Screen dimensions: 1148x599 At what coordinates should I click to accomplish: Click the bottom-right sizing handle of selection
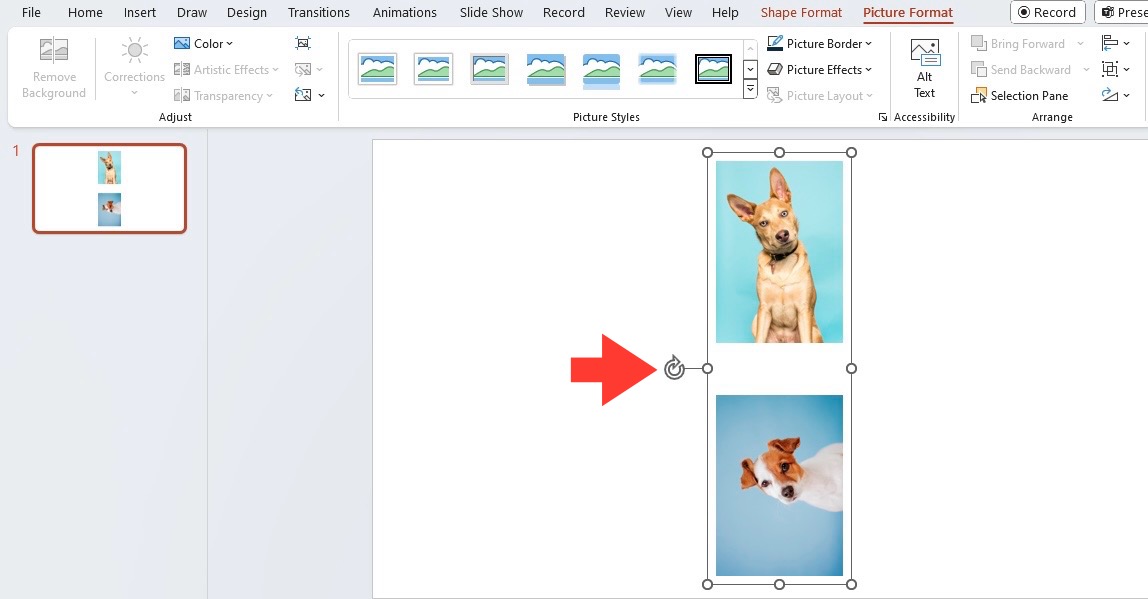[x=851, y=584]
